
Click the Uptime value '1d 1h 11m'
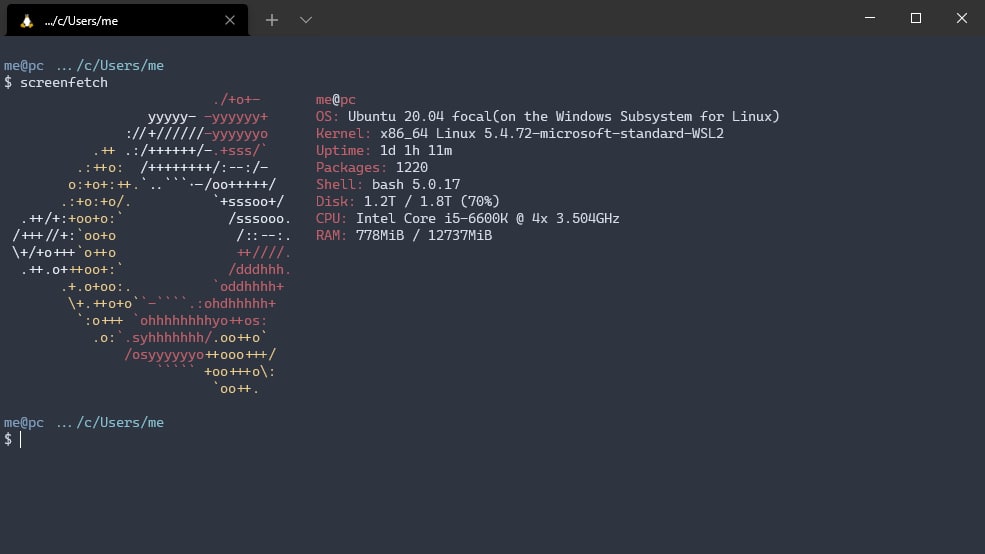[x=416, y=150]
